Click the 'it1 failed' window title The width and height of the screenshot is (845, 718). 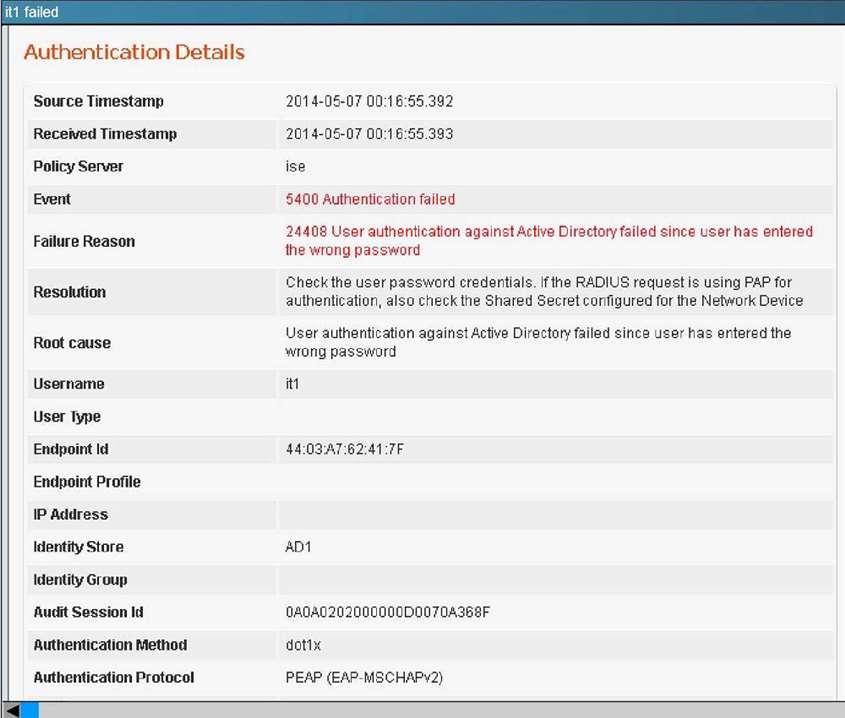tap(31, 12)
